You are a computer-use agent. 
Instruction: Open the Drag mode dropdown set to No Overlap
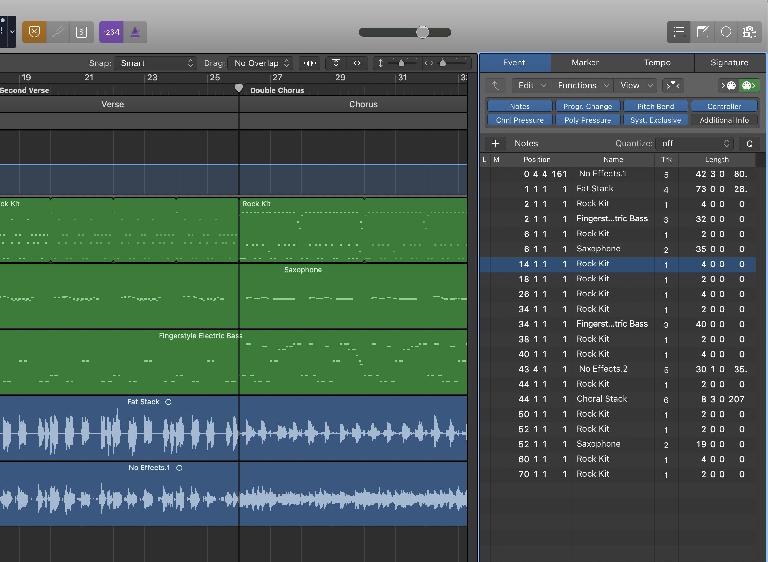(261, 63)
